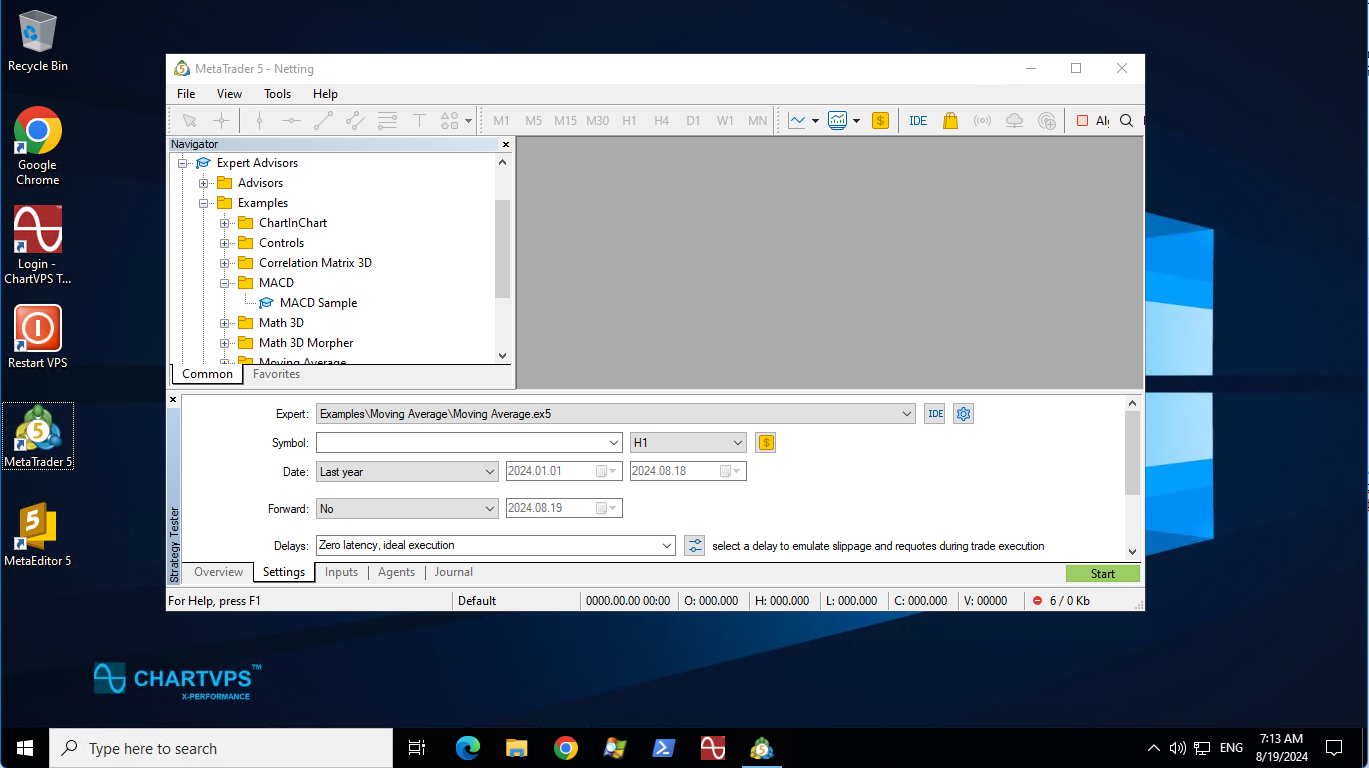Switch to the Inputs tab
Image resolution: width=1369 pixels, height=768 pixels.
(x=341, y=573)
